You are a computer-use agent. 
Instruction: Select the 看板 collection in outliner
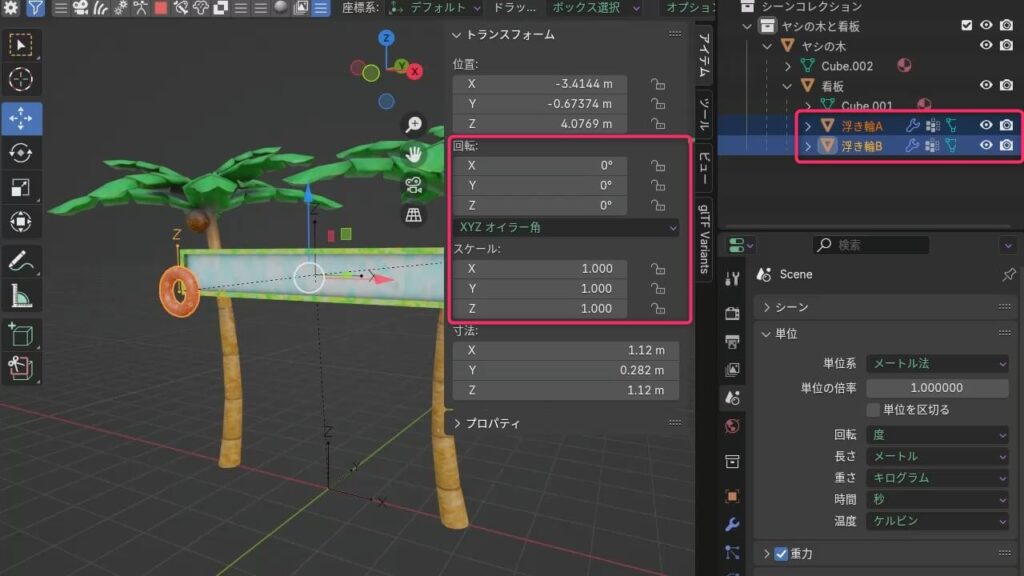832,86
